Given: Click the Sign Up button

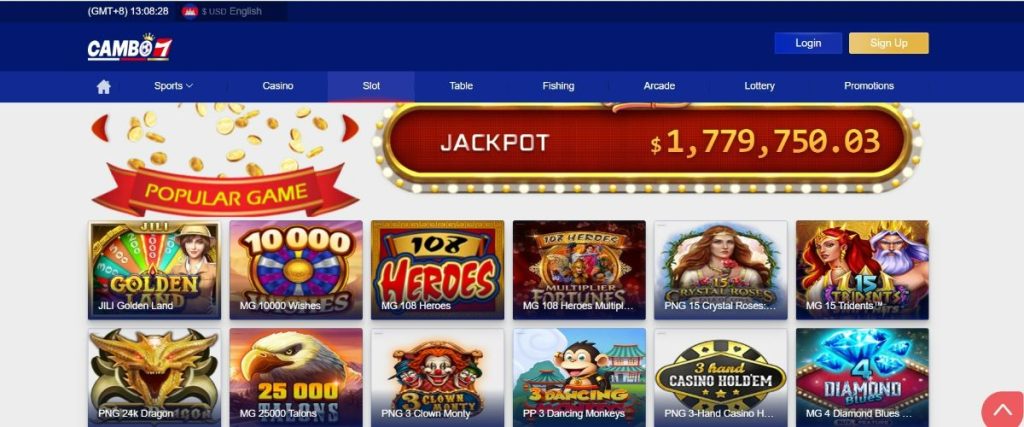Looking at the screenshot, I should [889, 43].
